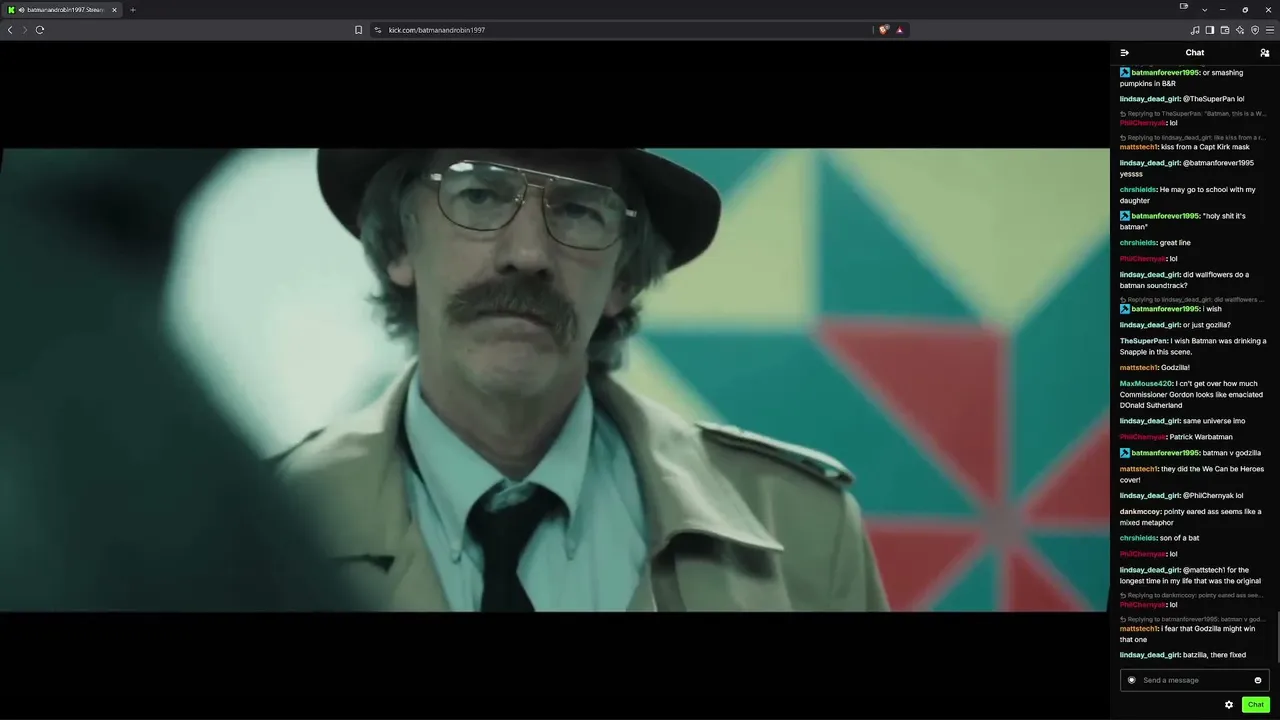This screenshot has width=1280, height=720.
Task: Focus the Send a message field
Action: click(1195, 680)
